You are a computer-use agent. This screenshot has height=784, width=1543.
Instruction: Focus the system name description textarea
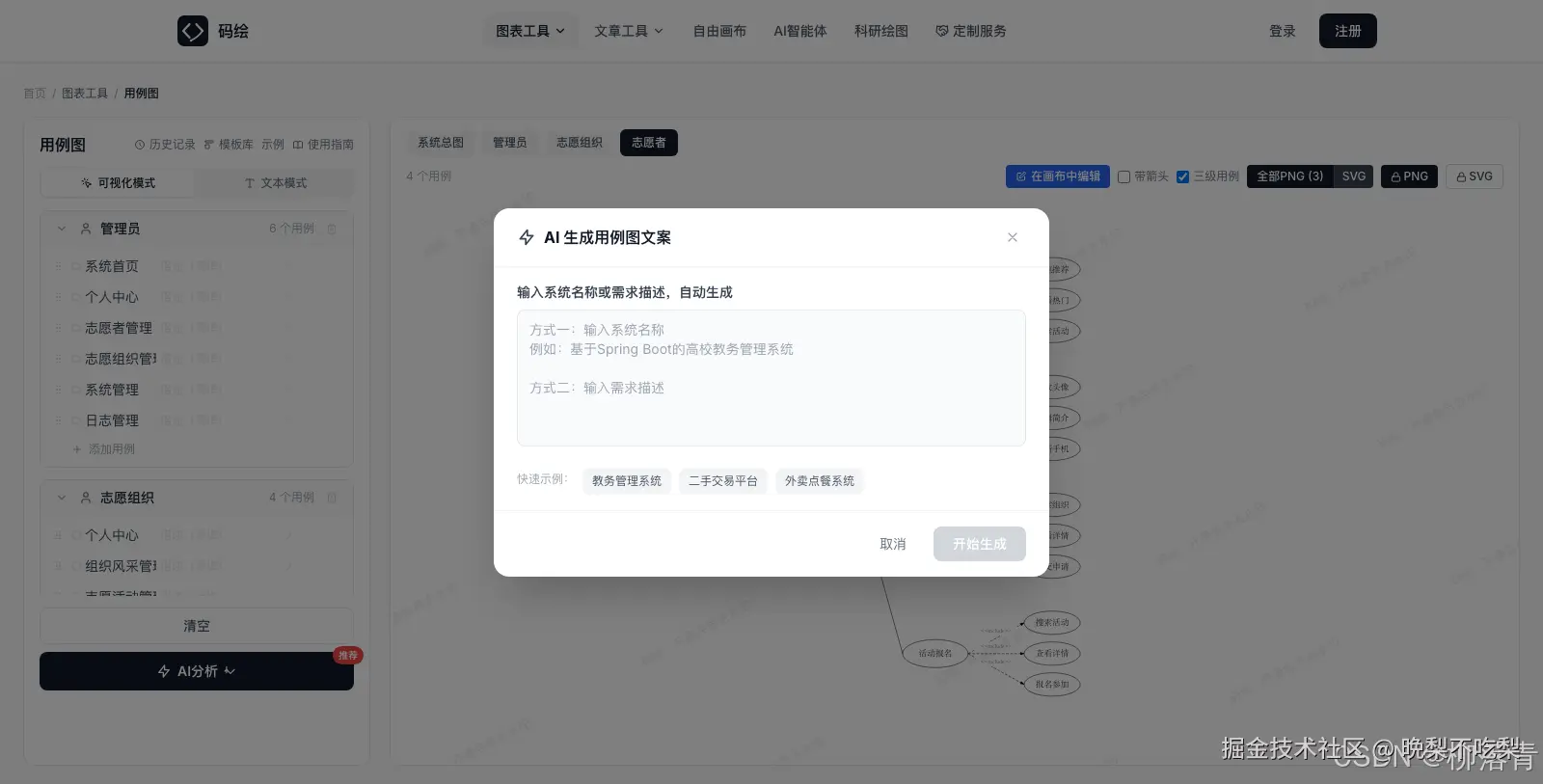(x=771, y=378)
